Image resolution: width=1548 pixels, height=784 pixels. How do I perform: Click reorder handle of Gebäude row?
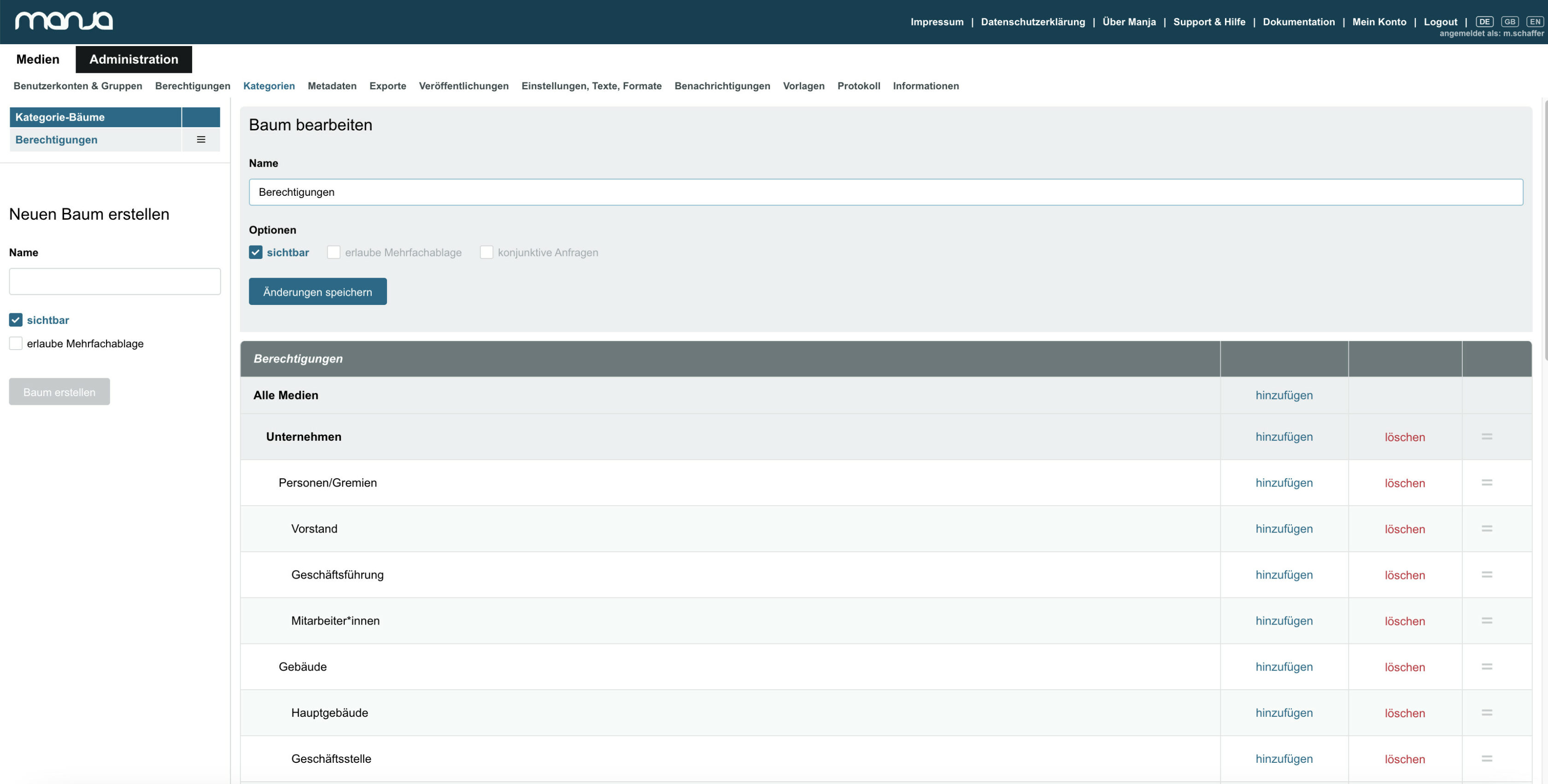1487,666
